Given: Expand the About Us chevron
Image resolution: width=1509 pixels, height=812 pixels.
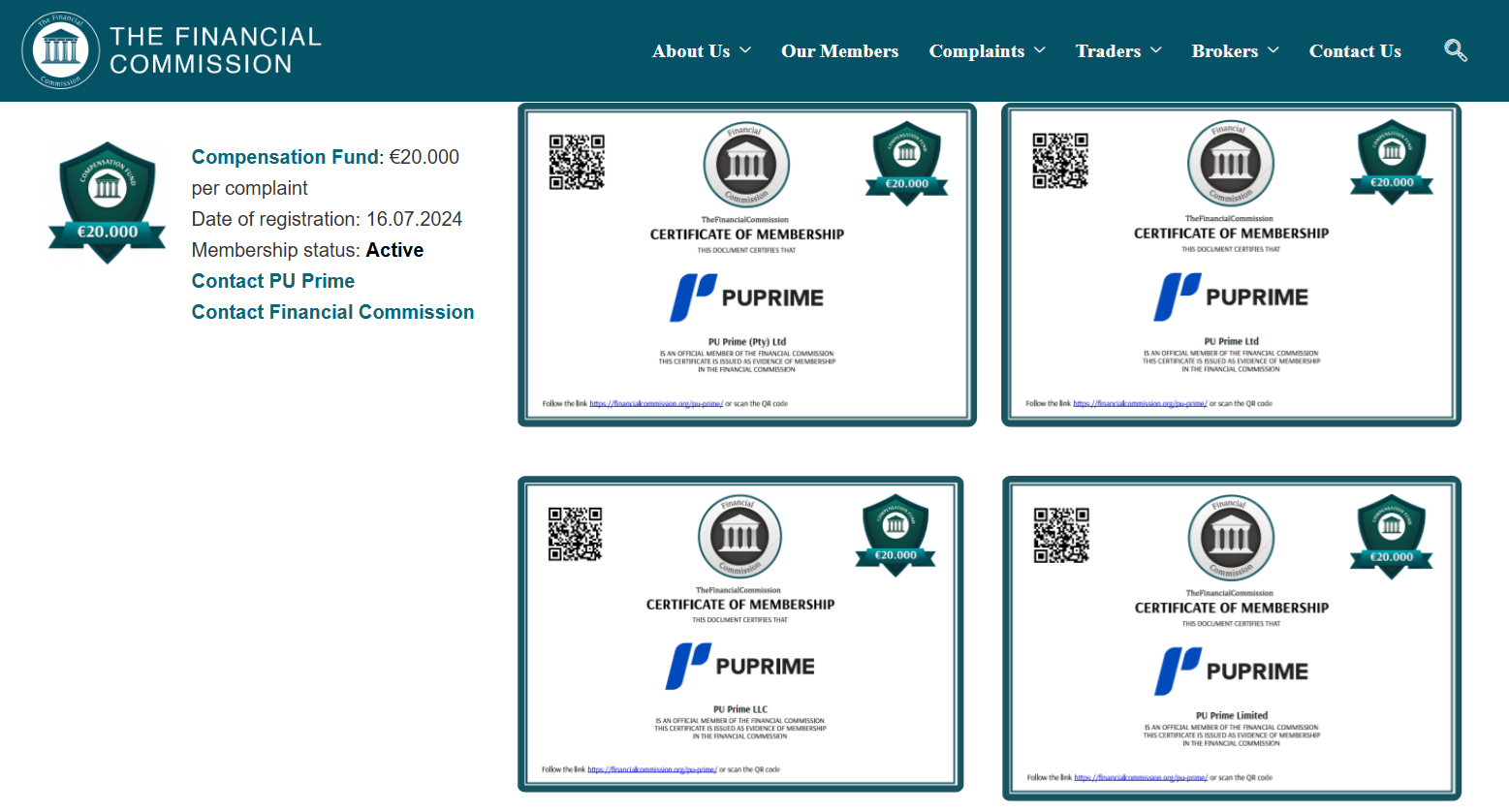Looking at the screenshot, I should point(745,50).
